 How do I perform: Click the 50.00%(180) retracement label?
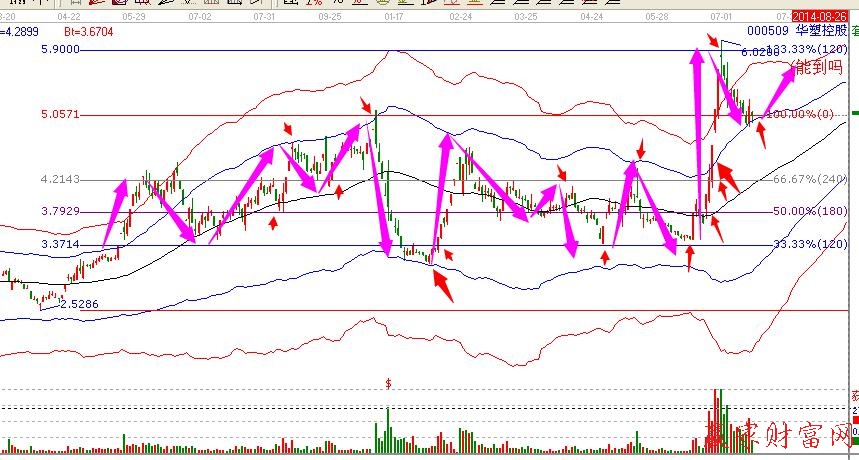805,212
